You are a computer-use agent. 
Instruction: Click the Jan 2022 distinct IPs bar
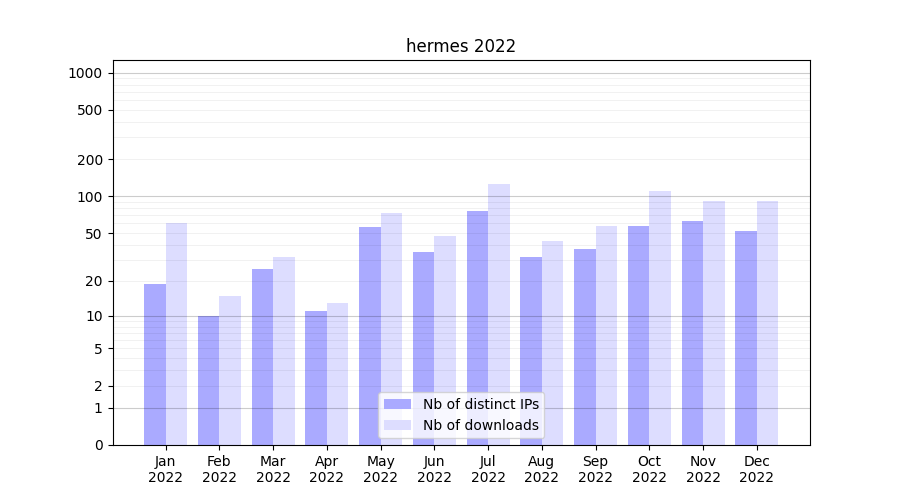tap(155, 364)
